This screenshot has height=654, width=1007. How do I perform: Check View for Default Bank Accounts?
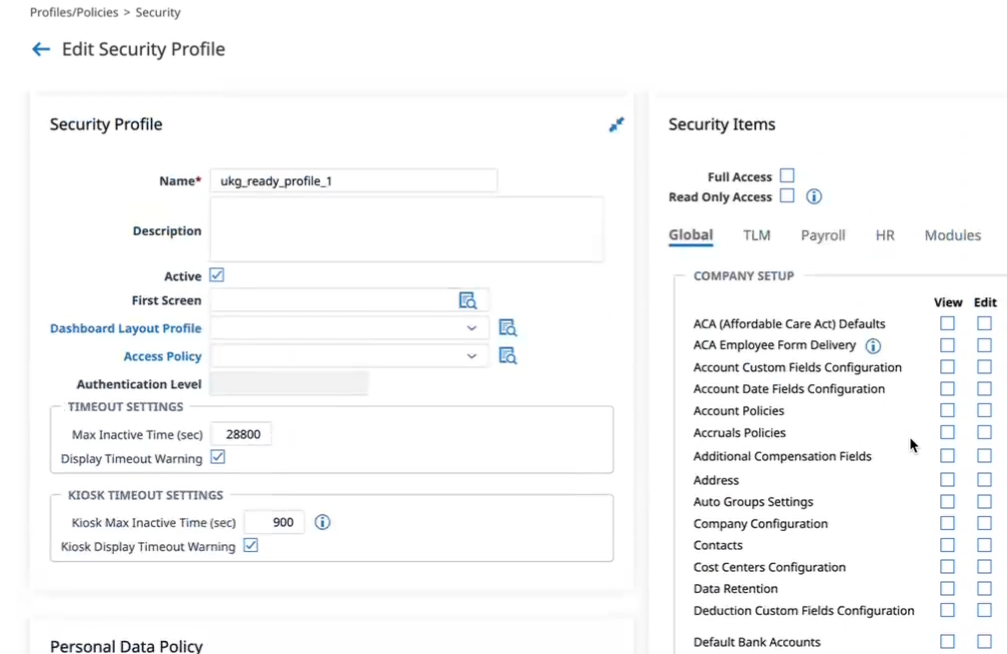pos(947,641)
